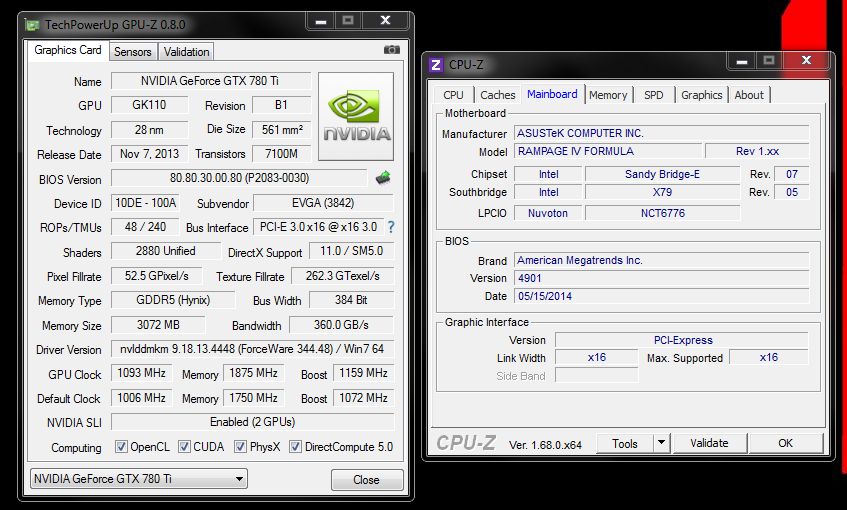Click the LPCIO value NCT6776

click(662, 213)
